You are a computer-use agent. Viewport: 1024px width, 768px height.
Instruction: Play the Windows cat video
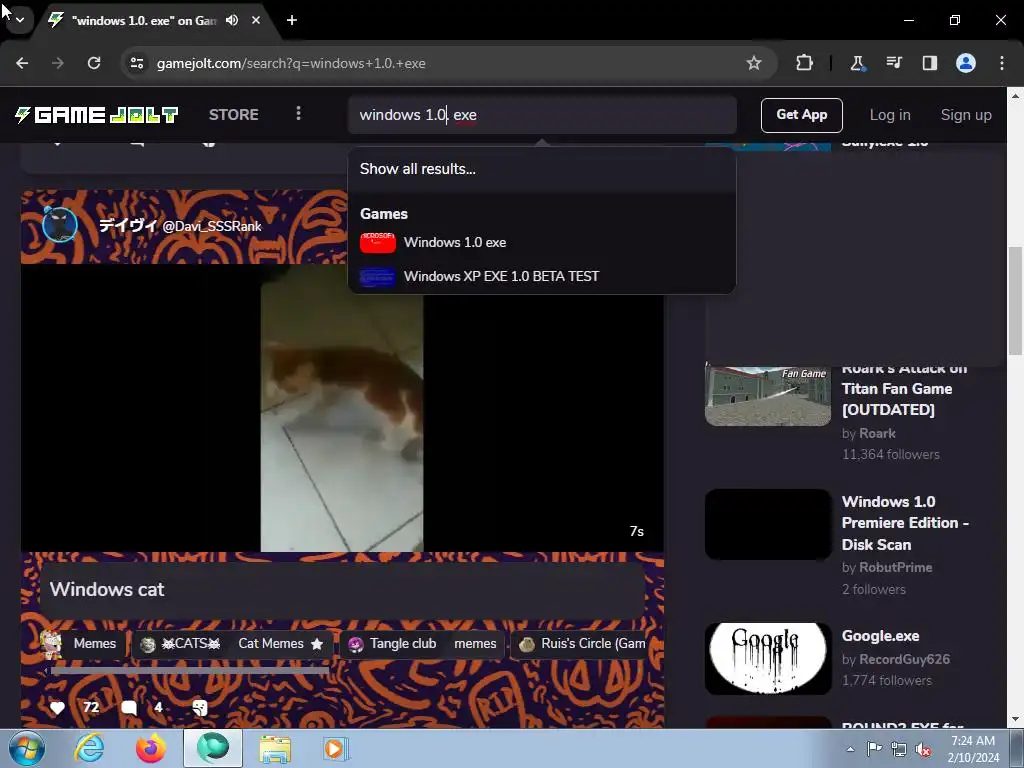pyautogui.click(x=342, y=408)
